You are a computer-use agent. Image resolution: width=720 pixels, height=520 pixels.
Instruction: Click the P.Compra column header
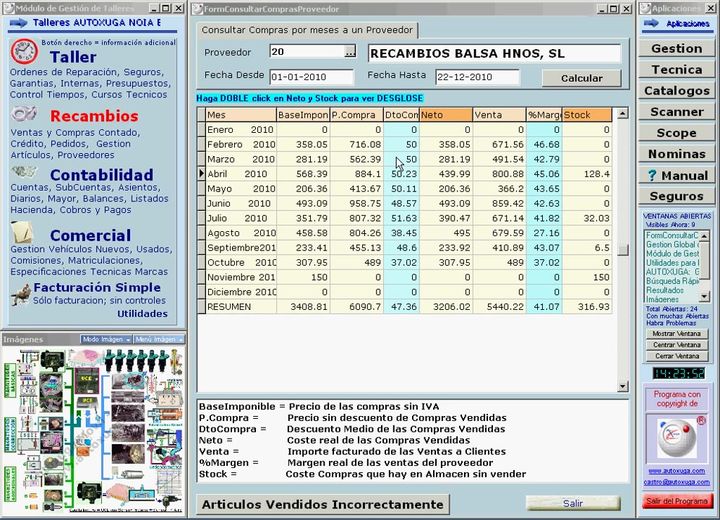point(356,115)
